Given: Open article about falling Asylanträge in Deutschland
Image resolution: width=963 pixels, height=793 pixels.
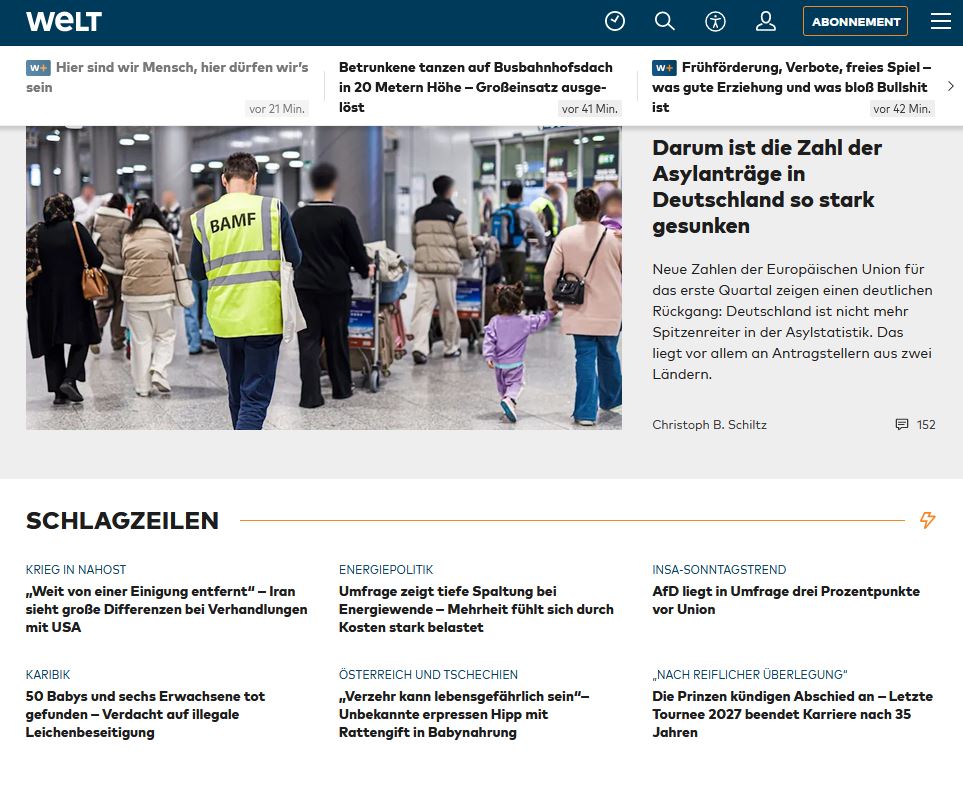Looking at the screenshot, I should tap(765, 187).
